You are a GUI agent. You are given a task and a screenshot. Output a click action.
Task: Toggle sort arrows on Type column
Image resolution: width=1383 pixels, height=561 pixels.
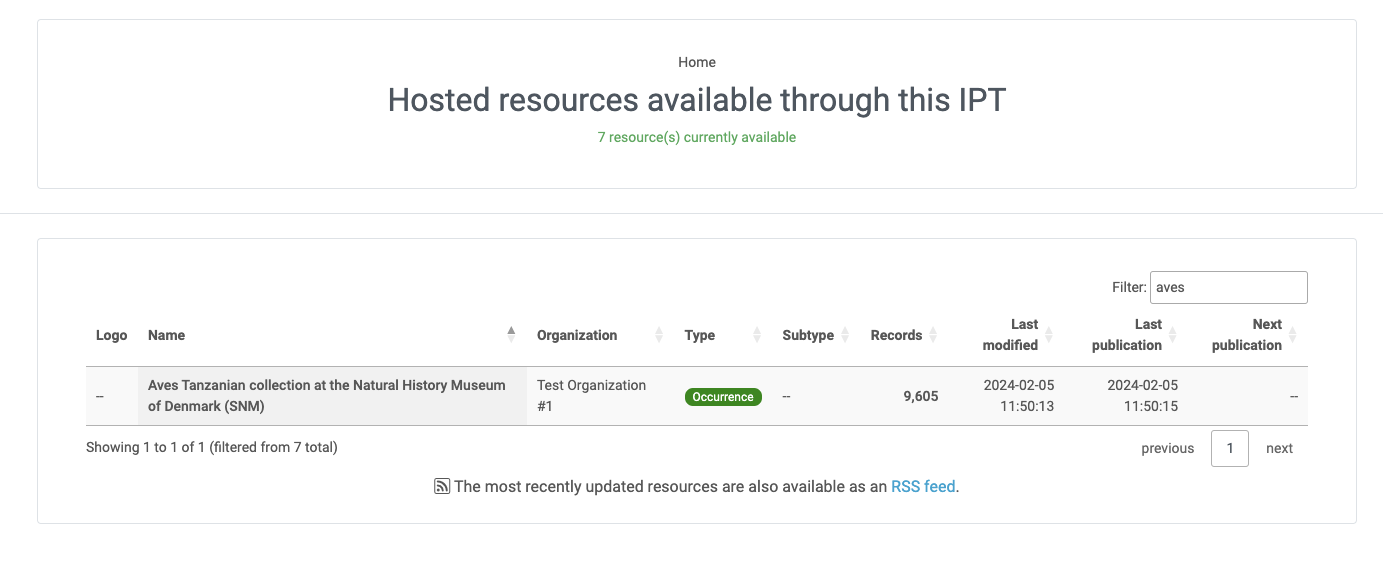756,335
